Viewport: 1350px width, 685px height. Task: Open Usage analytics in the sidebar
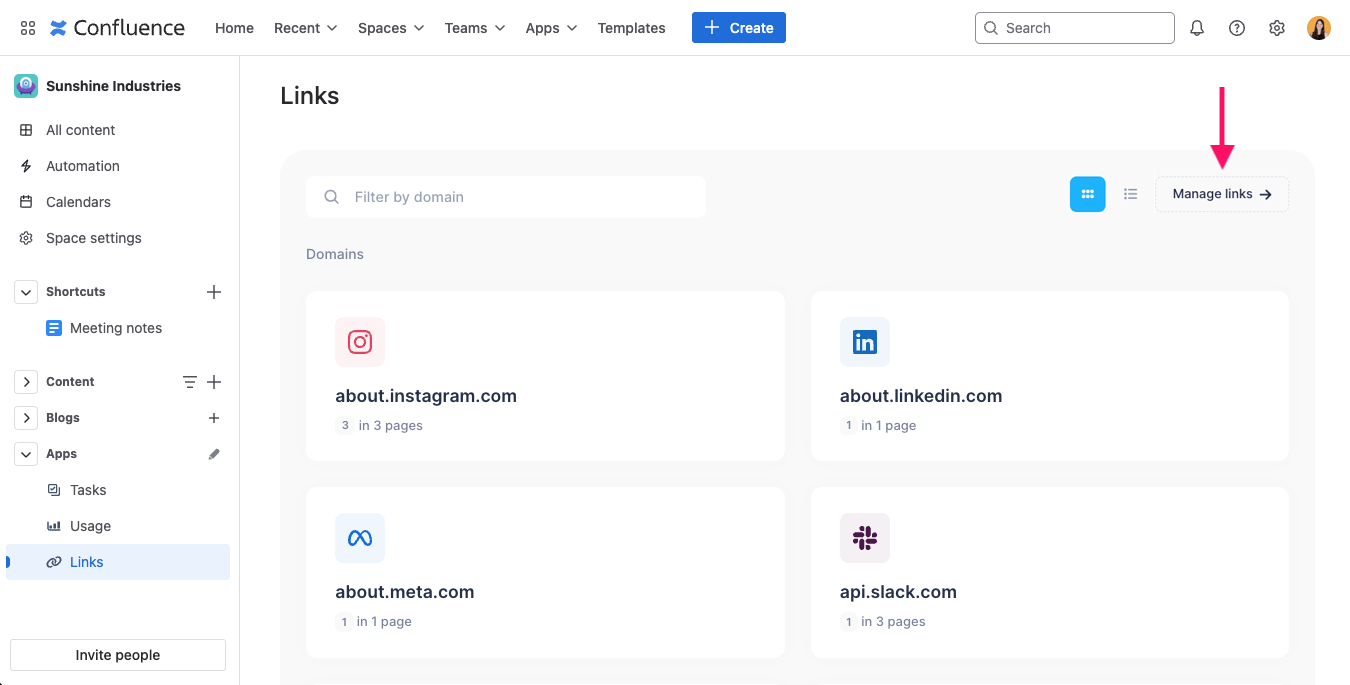point(89,525)
